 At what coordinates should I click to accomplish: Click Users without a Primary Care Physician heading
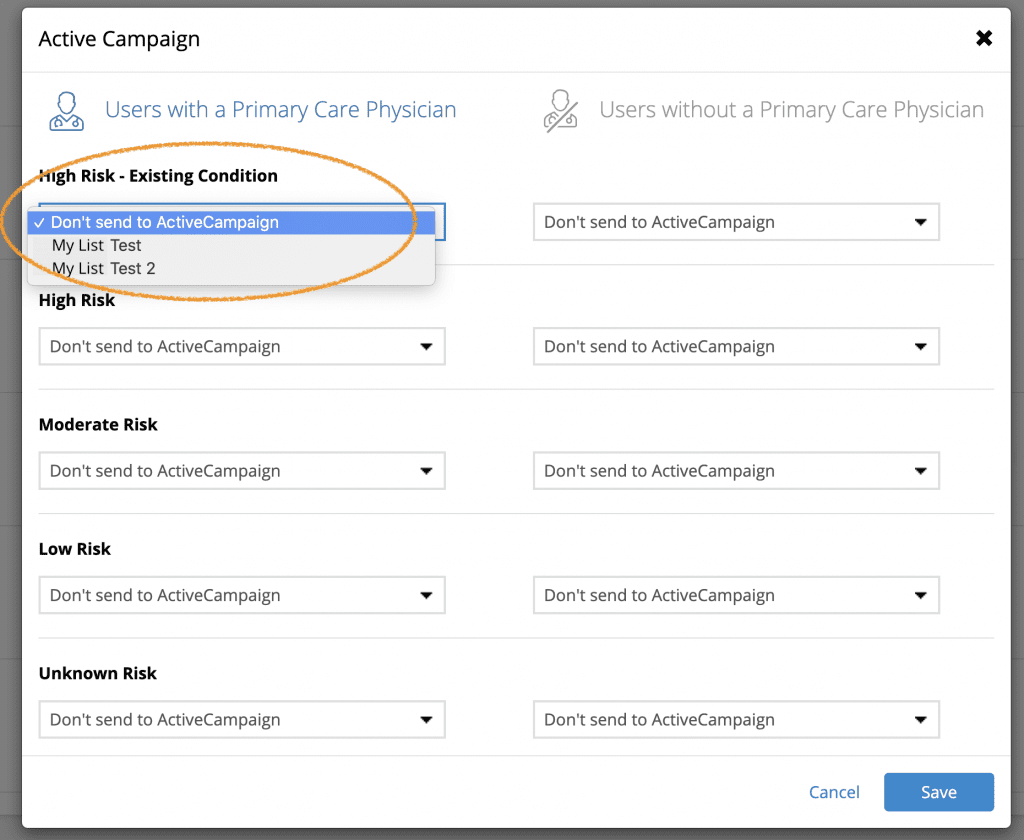pos(792,110)
